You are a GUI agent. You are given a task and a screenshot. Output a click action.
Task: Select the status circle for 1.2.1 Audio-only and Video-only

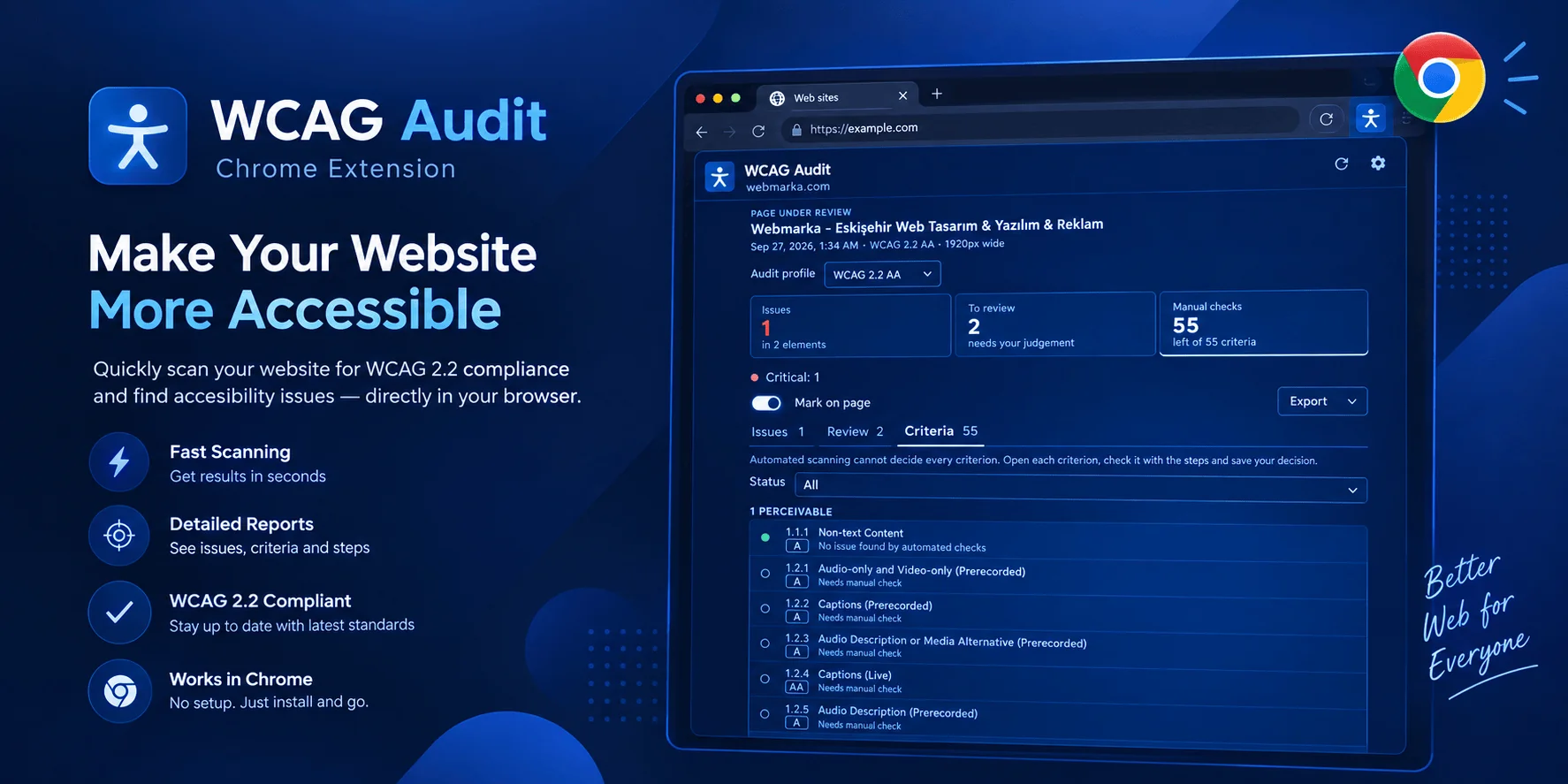765,574
